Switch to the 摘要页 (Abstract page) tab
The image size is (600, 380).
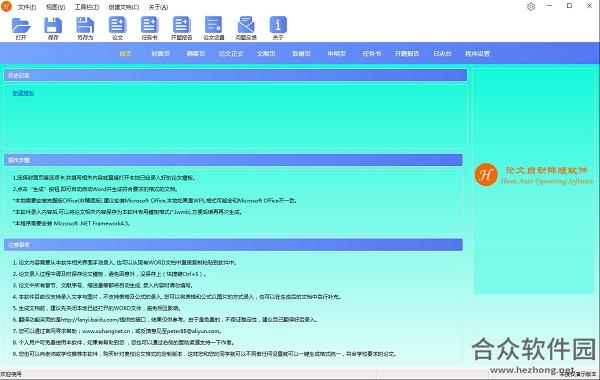click(196, 54)
